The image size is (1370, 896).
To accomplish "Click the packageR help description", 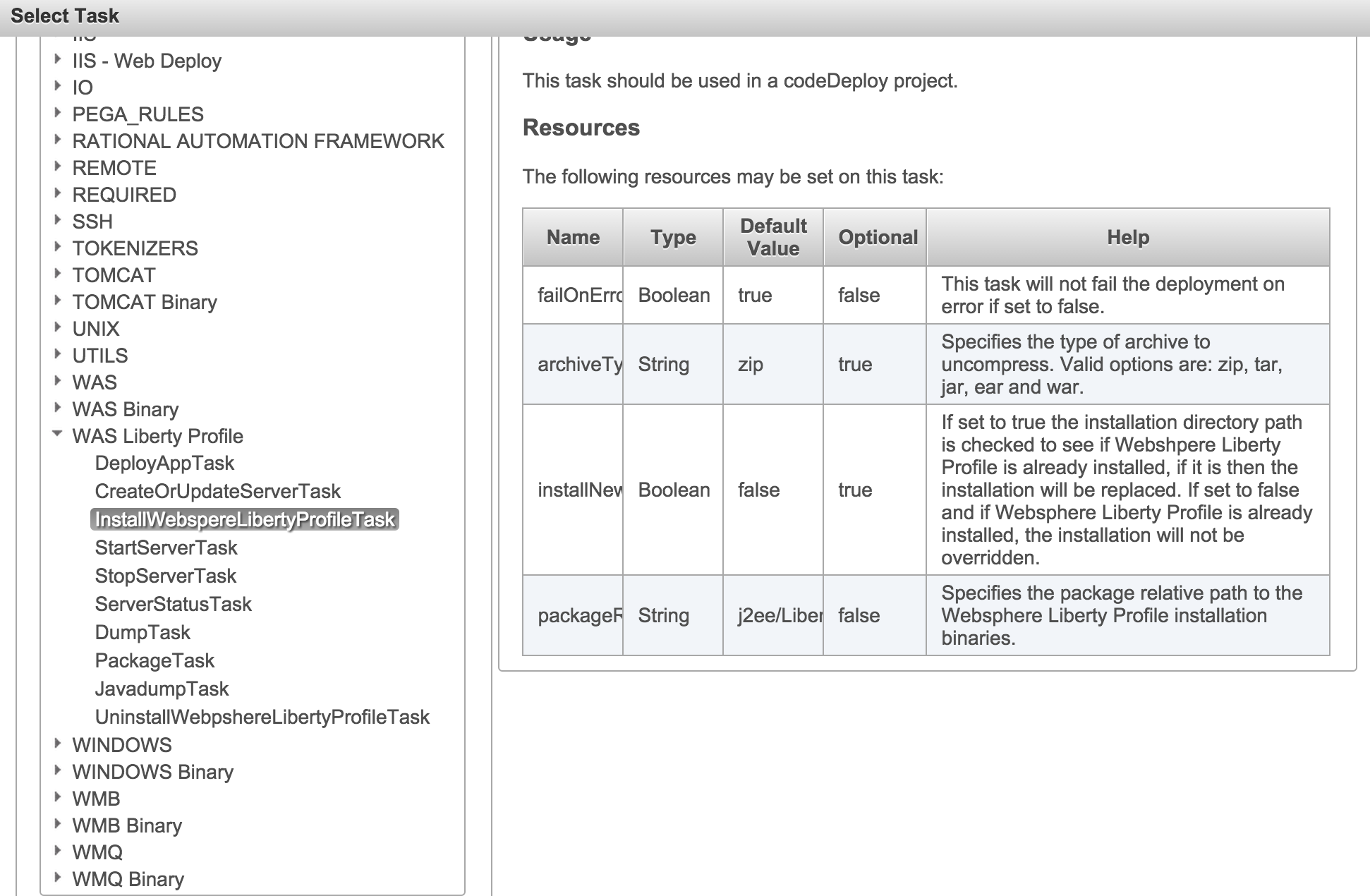I will tap(1128, 615).
